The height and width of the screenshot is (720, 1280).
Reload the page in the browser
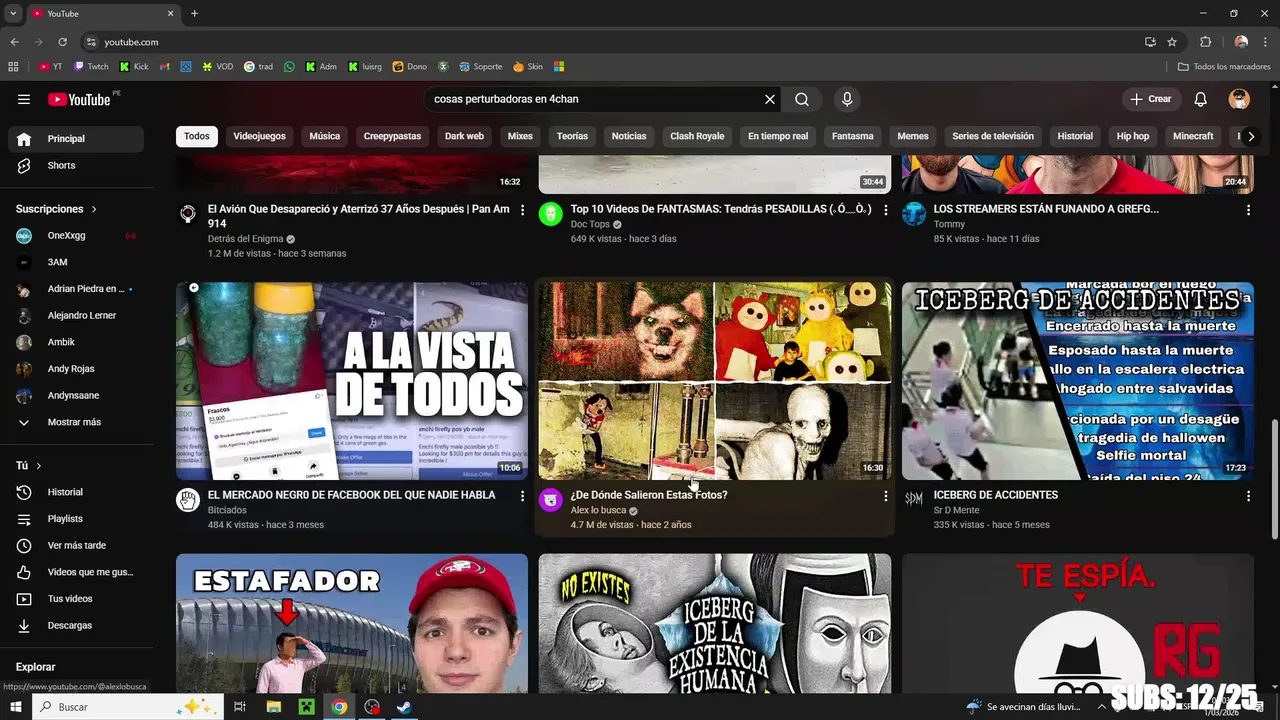62,42
